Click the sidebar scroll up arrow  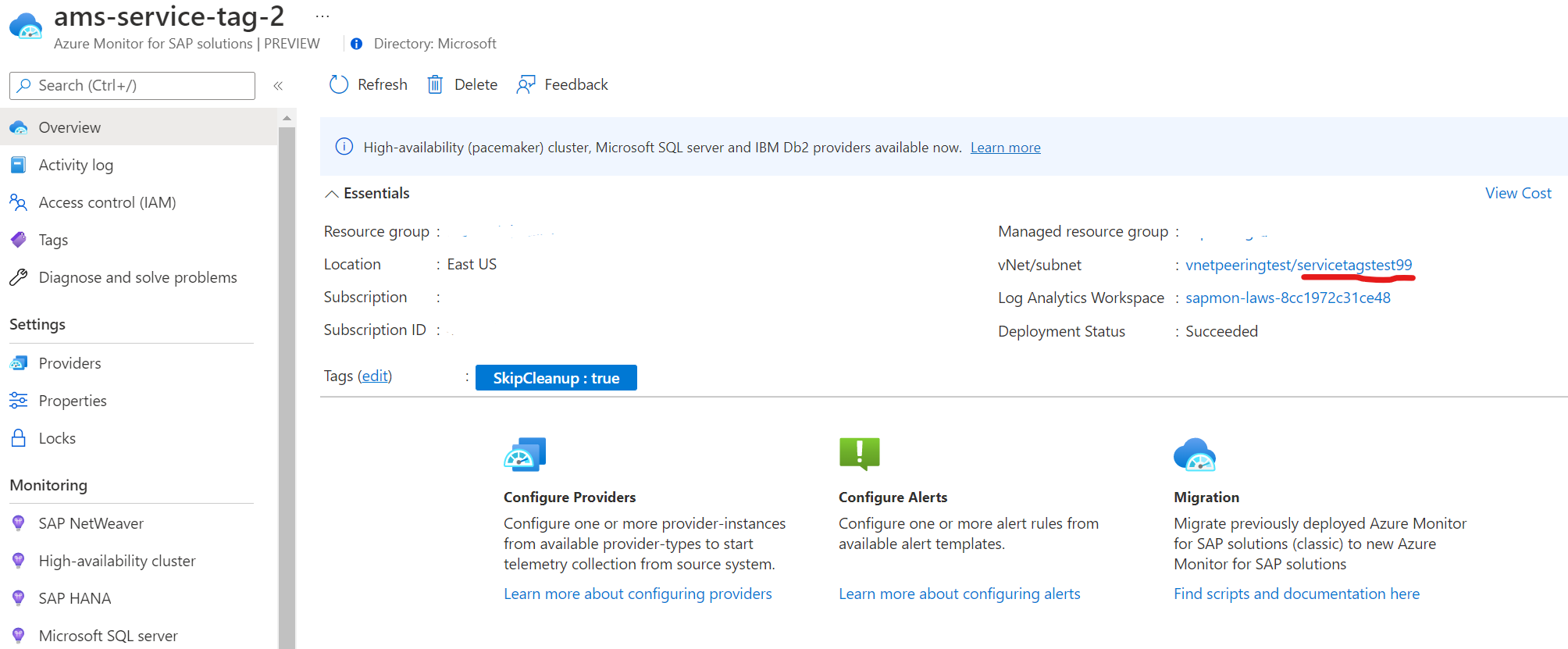click(x=287, y=118)
